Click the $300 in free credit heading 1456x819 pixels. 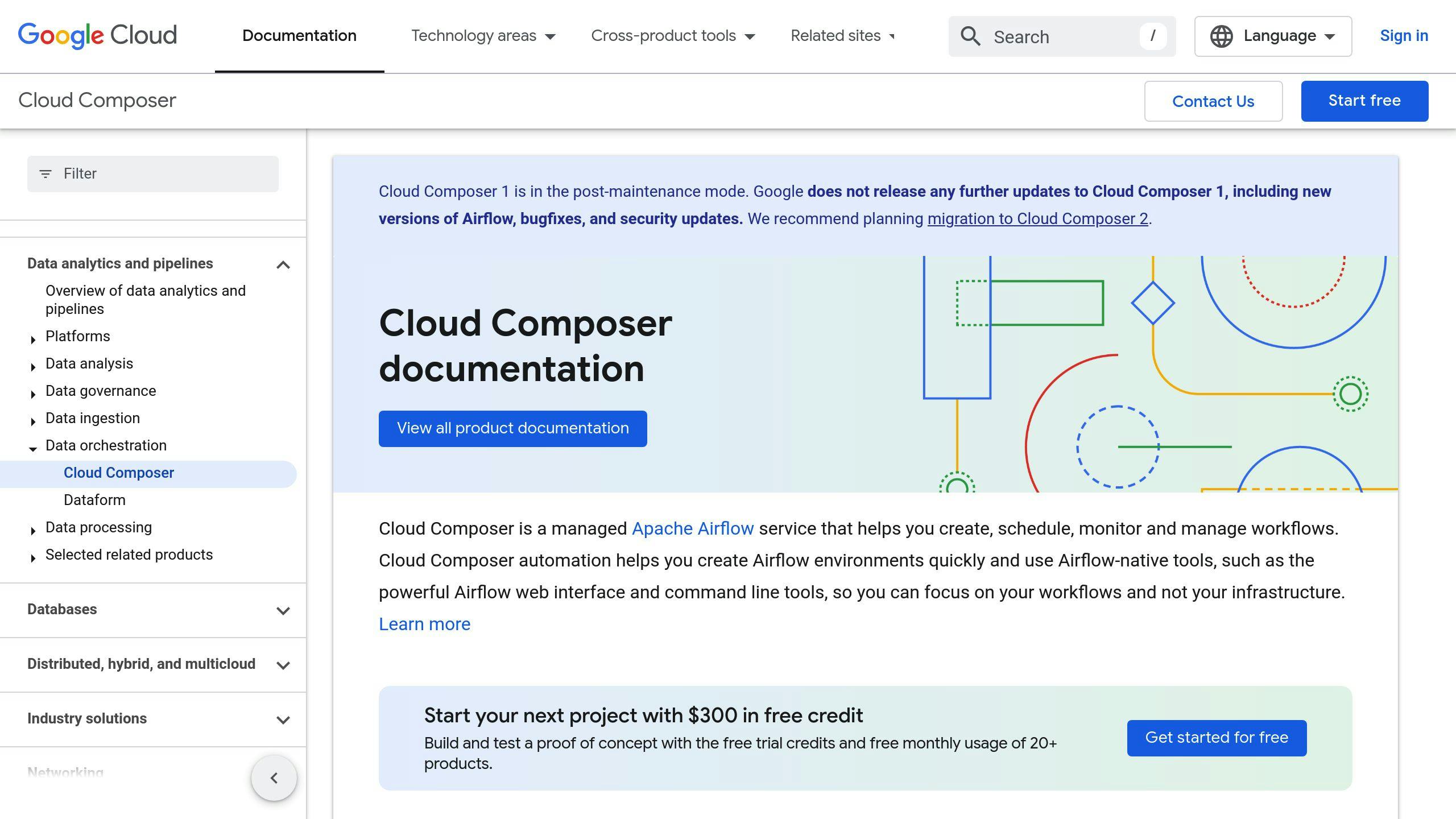pyautogui.click(x=643, y=715)
